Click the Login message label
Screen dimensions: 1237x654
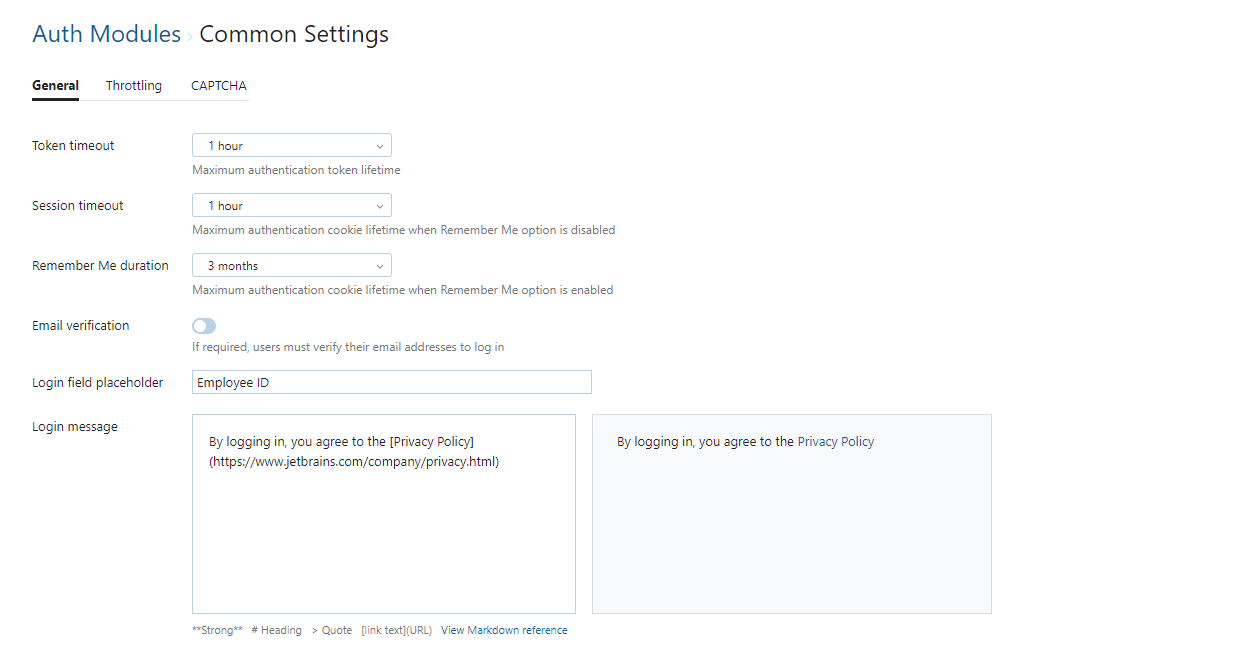(75, 427)
